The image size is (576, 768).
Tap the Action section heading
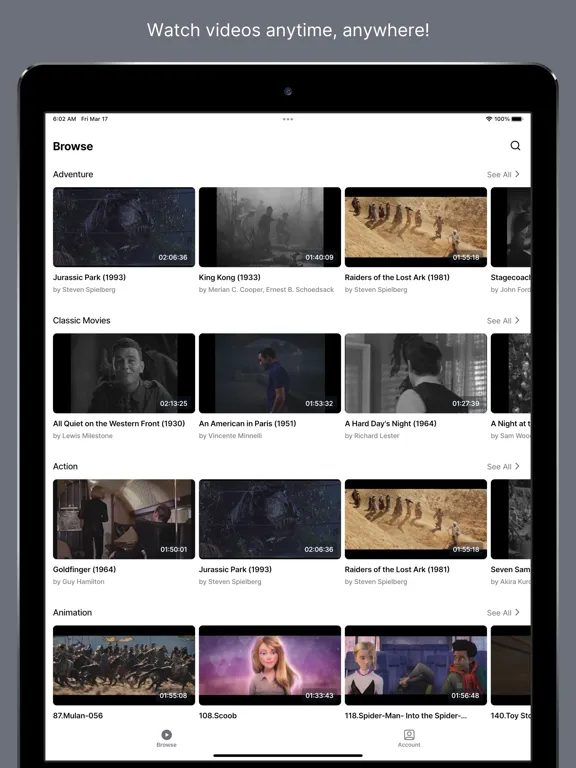coord(65,466)
